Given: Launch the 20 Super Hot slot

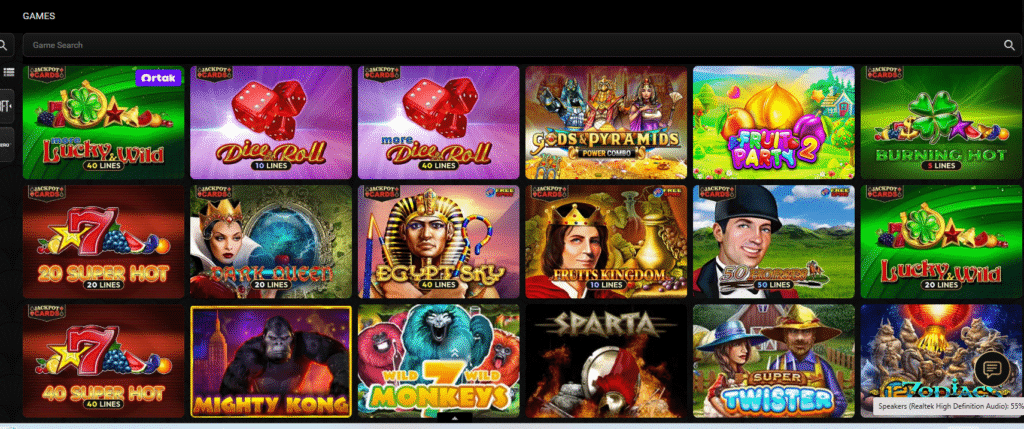Looking at the screenshot, I should pyautogui.click(x=104, y=242).
